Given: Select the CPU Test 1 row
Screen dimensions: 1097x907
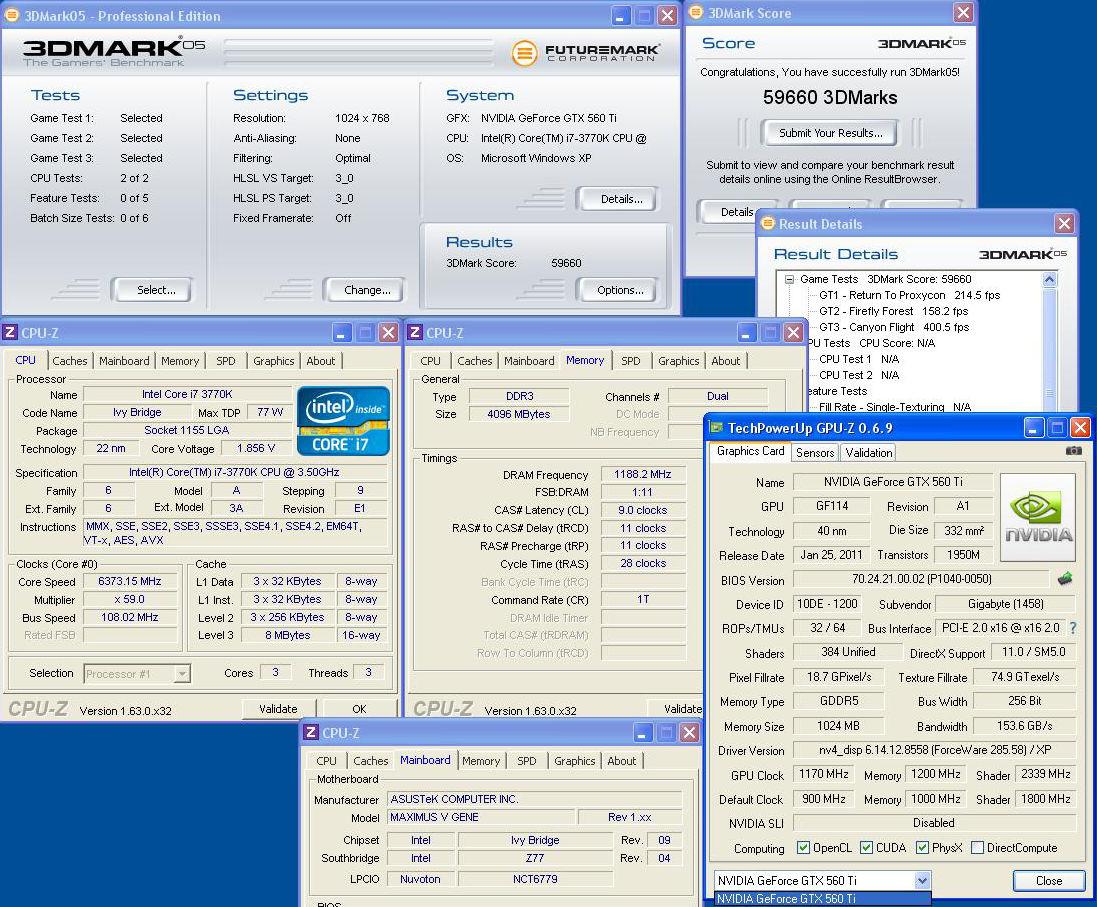Looking at the screenshot, I should point(858,359).
